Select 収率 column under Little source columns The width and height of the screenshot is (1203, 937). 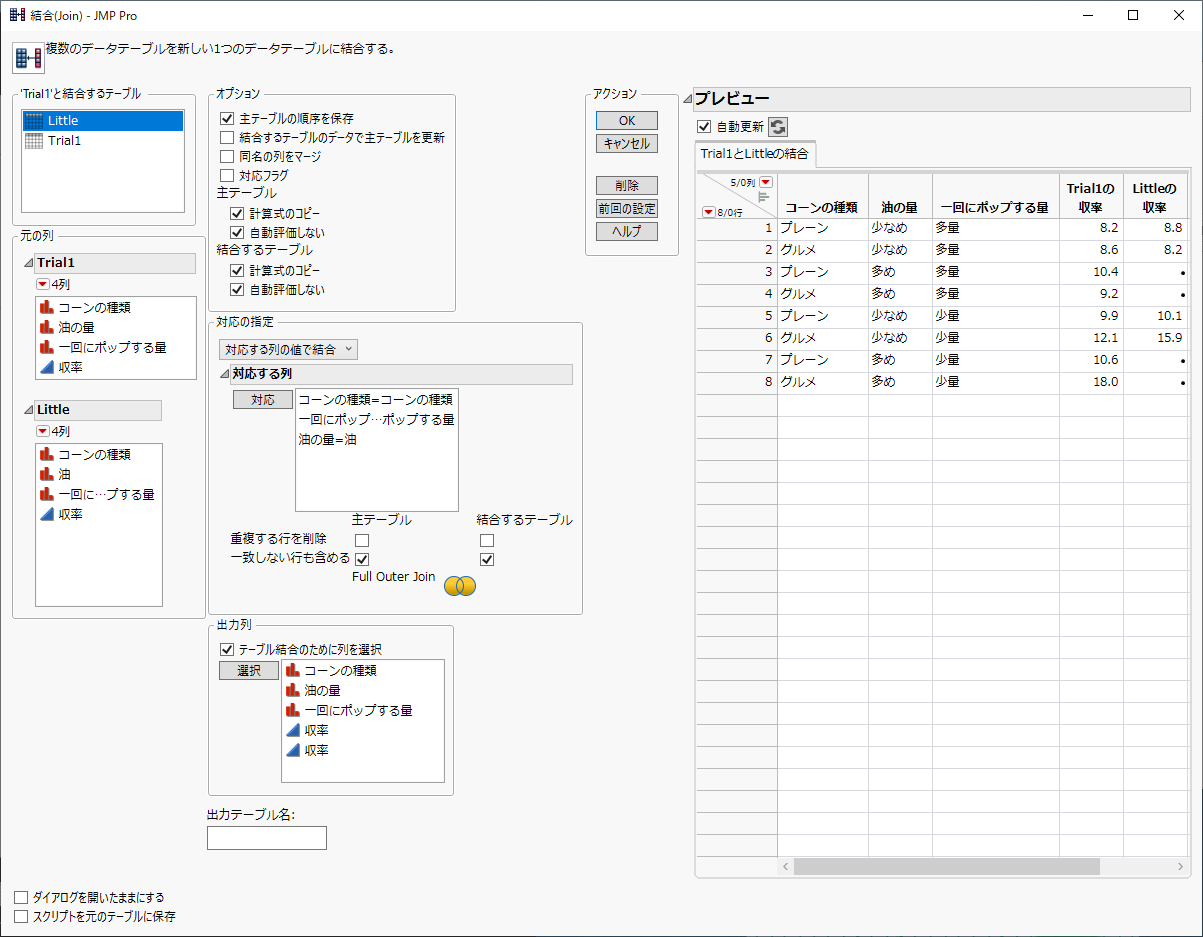pyautogui.click(x=70, y=514)
